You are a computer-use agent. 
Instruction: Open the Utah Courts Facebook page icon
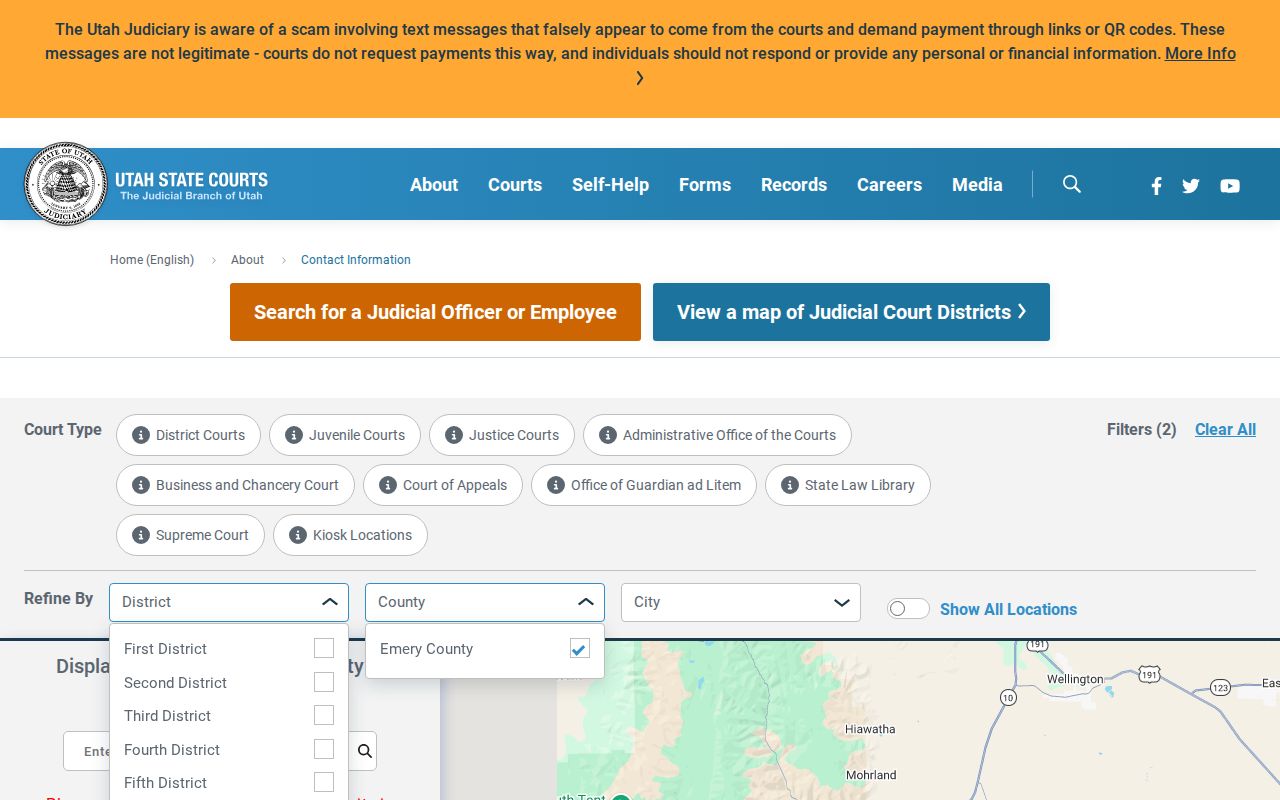pos(1156,186)
